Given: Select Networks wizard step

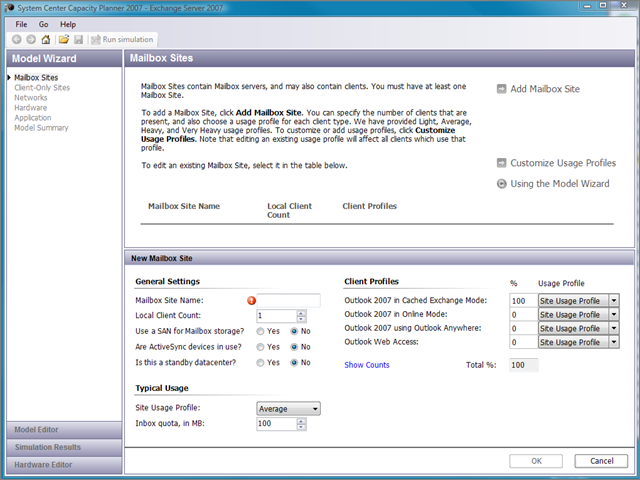Looking at the screenshot, I should 31,98.
